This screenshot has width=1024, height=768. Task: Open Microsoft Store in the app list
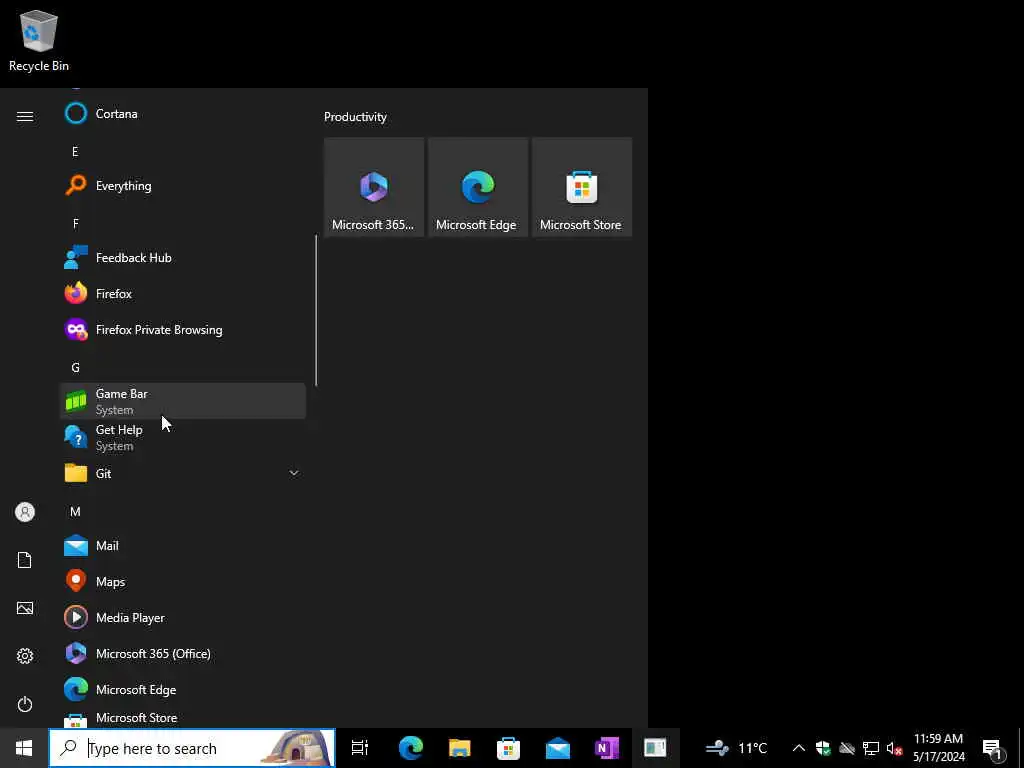[x=183, y=718]
